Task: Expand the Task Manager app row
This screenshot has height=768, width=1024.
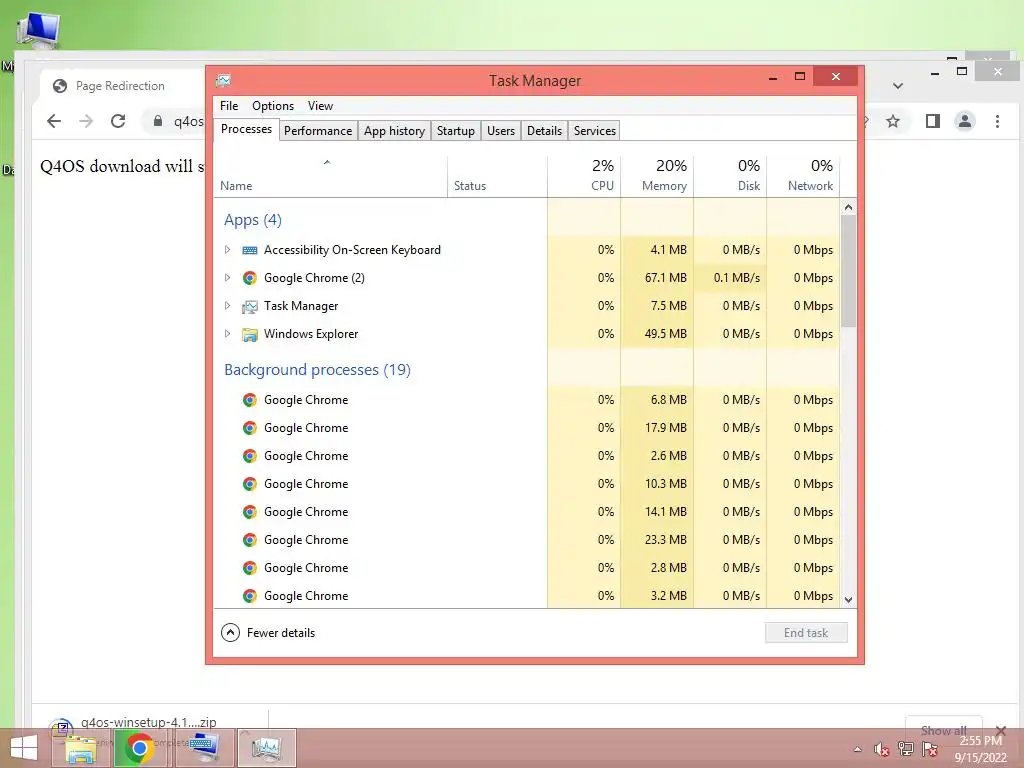Action: click(227, 306)
